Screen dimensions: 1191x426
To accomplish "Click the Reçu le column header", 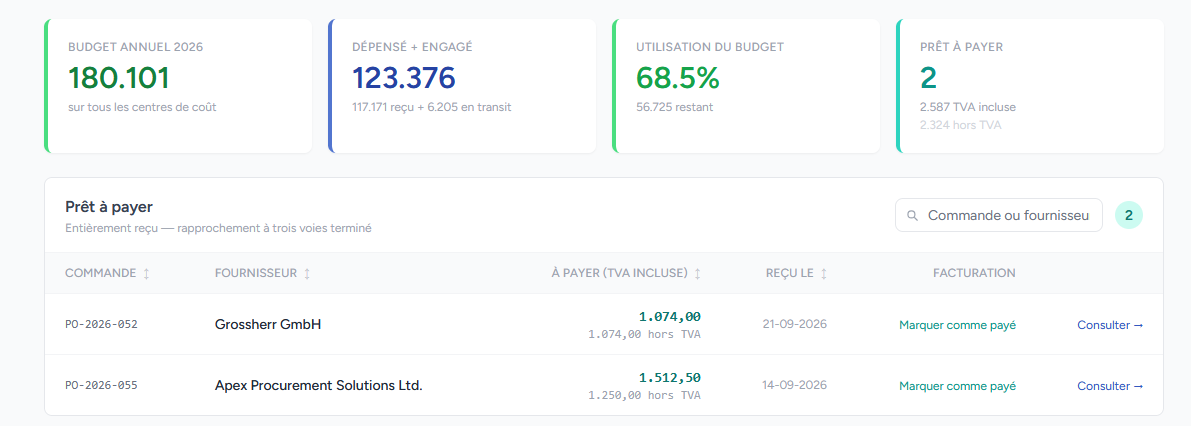I will 790,273.
